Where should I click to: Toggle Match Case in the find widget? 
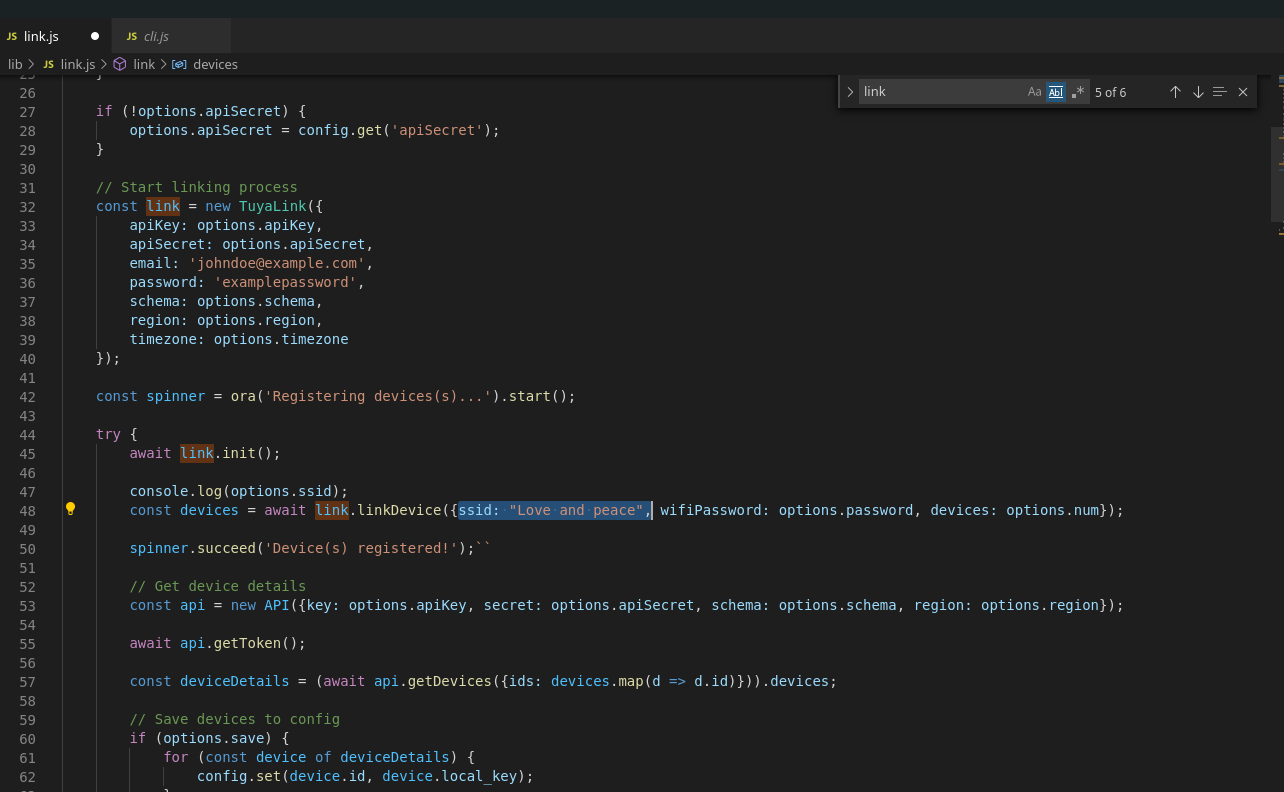coord(1034,92)
